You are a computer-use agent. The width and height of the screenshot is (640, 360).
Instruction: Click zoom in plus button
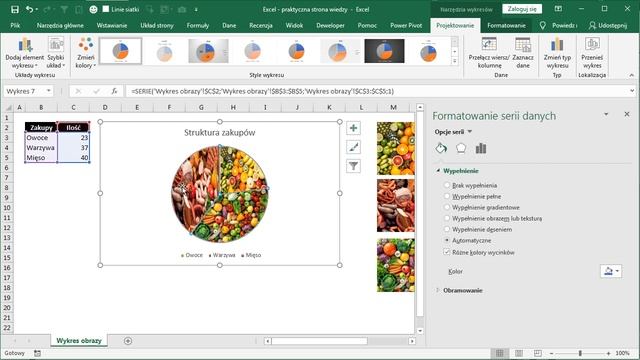608,353
